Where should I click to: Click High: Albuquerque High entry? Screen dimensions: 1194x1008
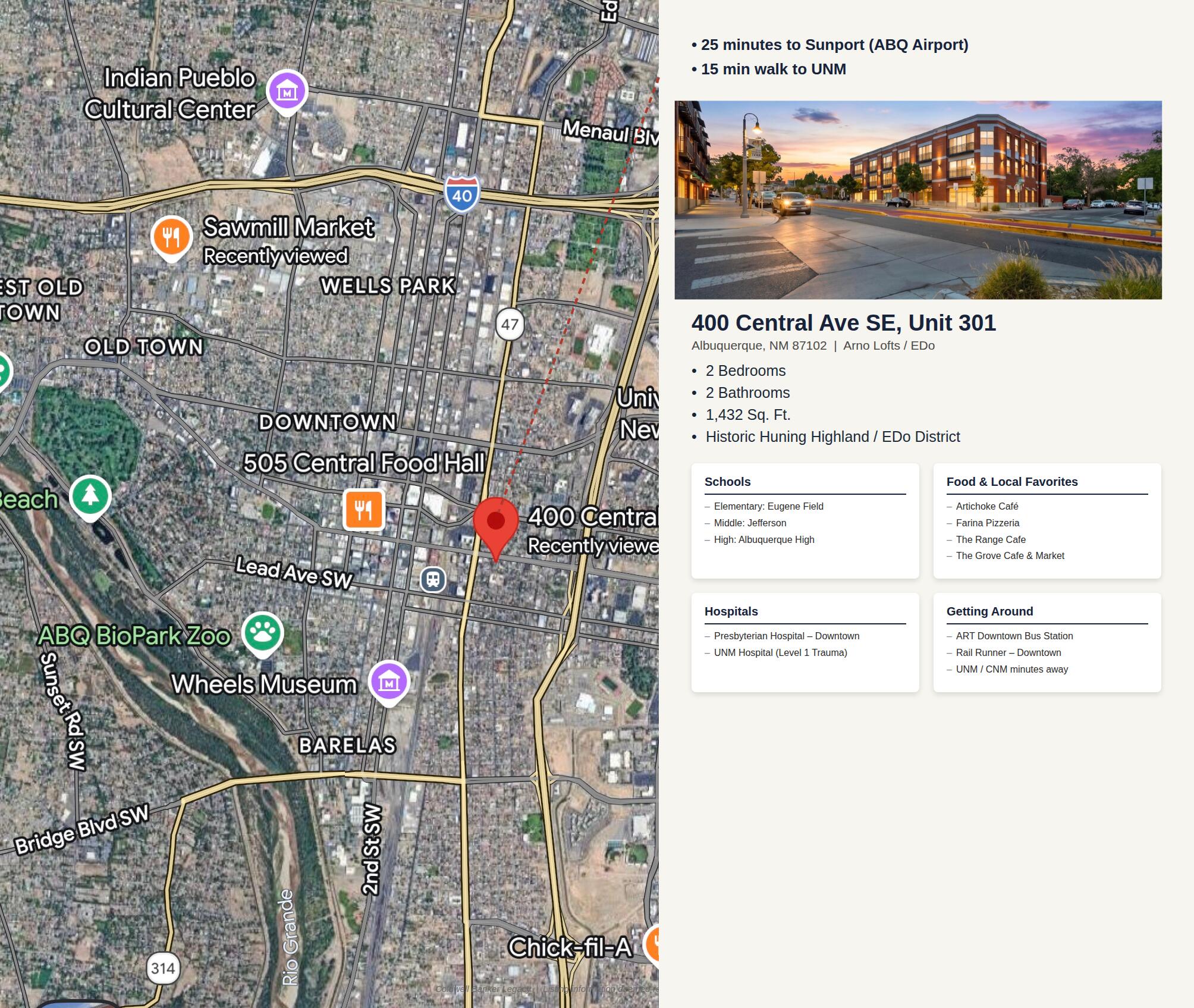click(764, 539)
